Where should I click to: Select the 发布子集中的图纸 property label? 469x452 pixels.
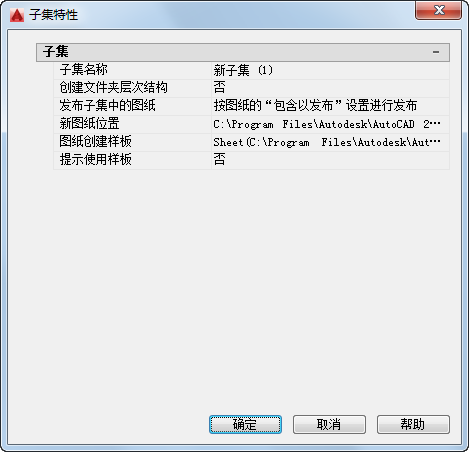[107, 106]
